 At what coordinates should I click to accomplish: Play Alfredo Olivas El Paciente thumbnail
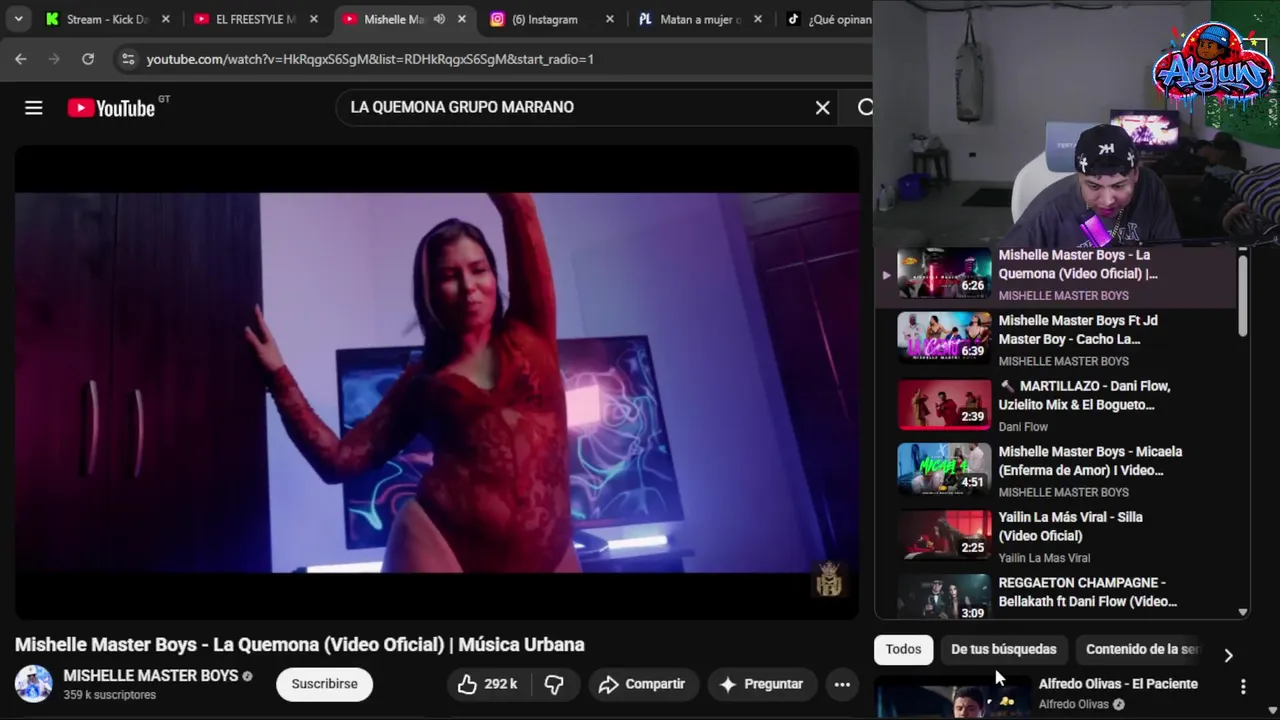point(950,699)
